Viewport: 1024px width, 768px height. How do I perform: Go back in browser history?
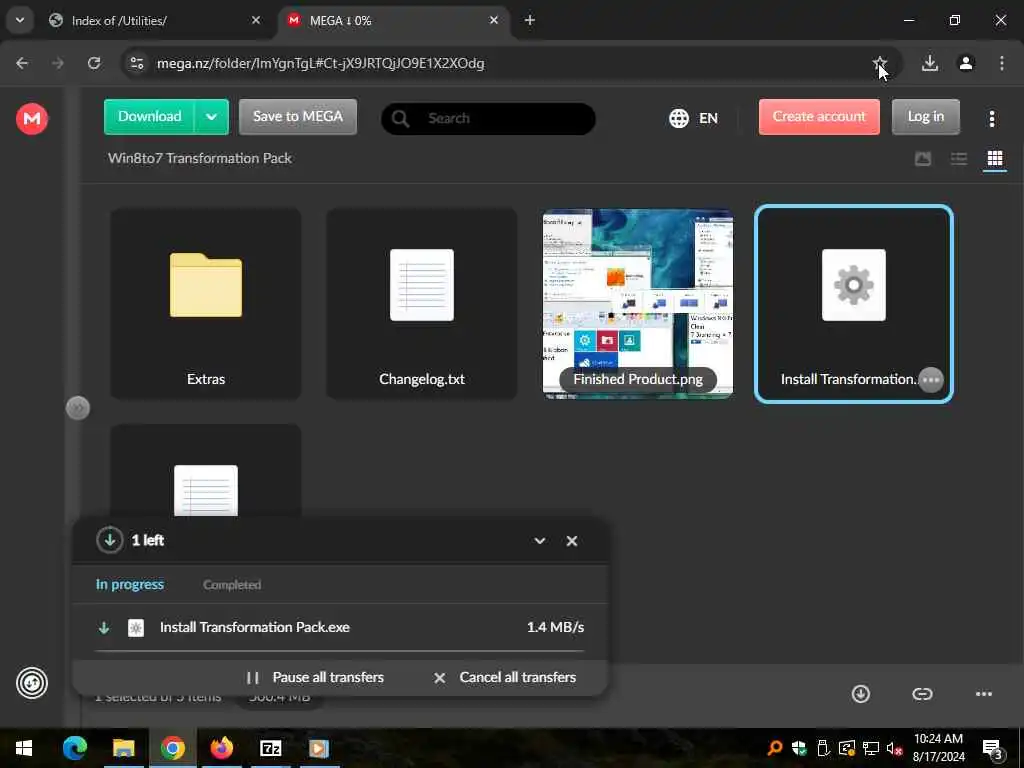pos(22,63)
